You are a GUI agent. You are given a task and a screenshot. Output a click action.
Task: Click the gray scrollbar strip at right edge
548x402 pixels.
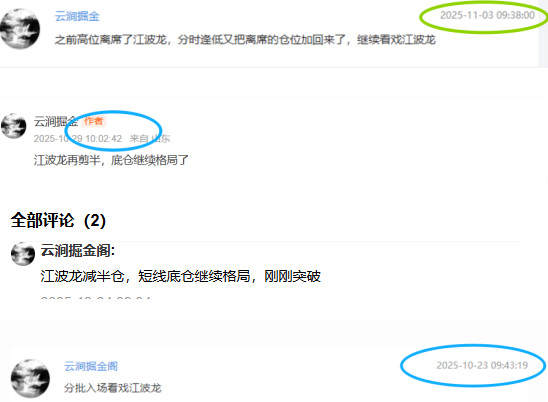[x=543, y=34]
